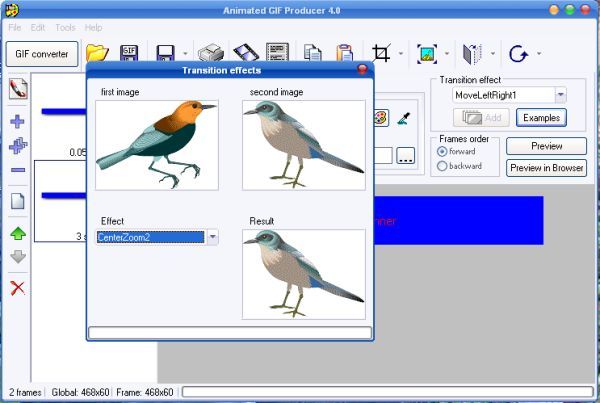
Task: Open the Edit menu
Action: (38, 28)
